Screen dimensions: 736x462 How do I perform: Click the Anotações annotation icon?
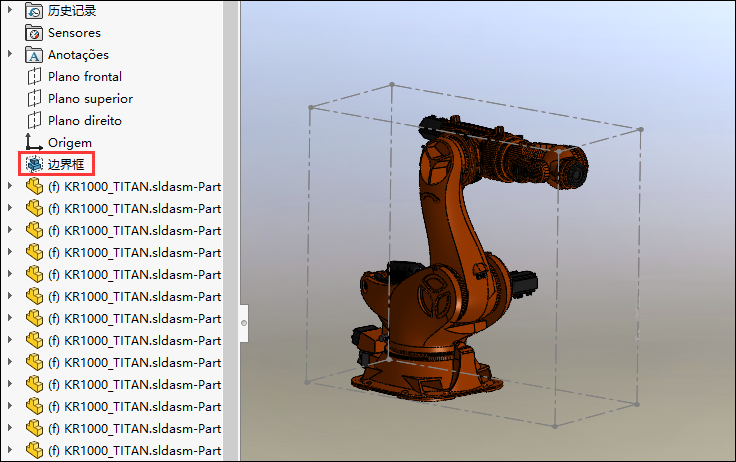(34, 55)
